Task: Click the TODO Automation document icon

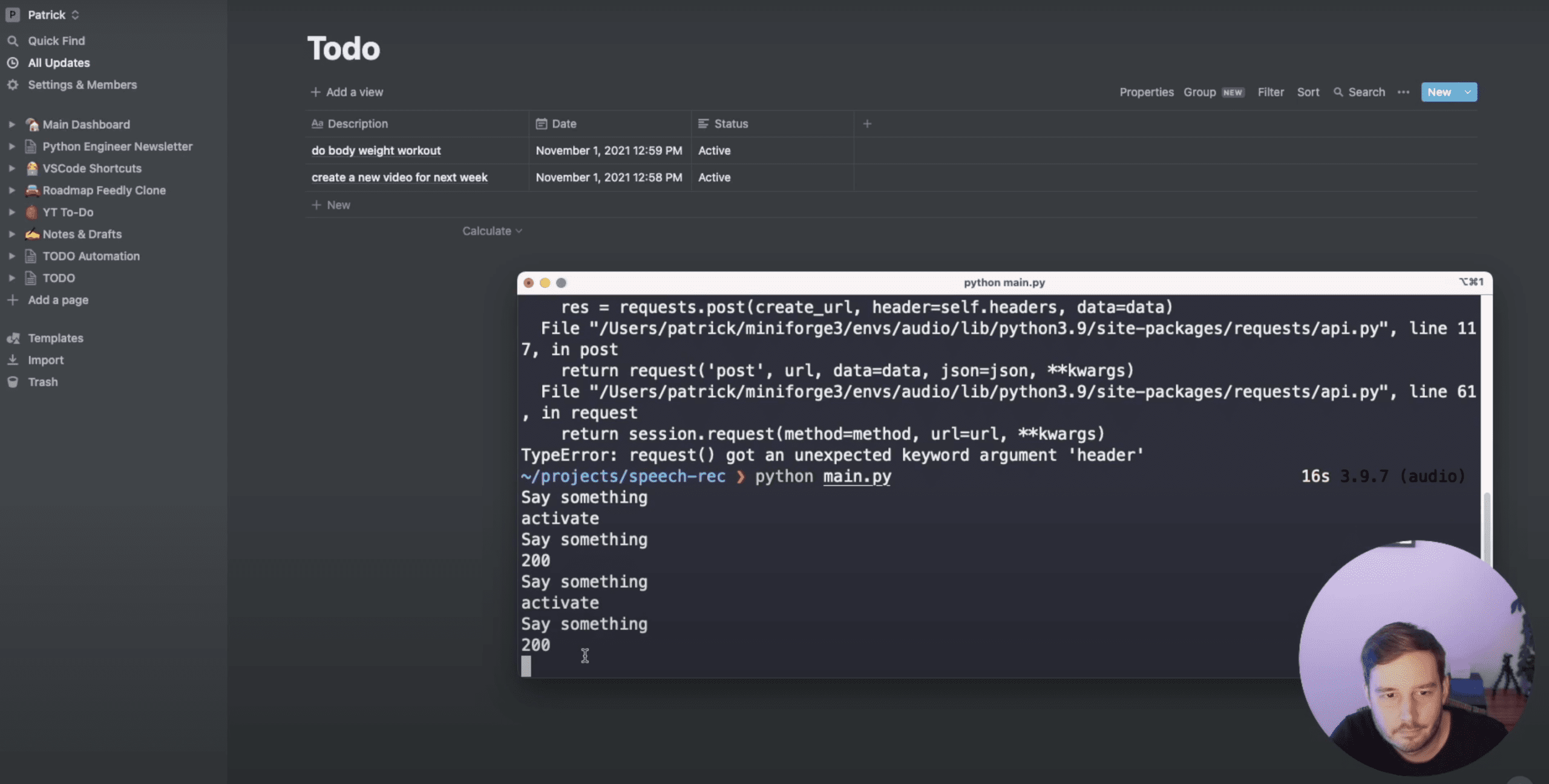Action: (31, 256)
